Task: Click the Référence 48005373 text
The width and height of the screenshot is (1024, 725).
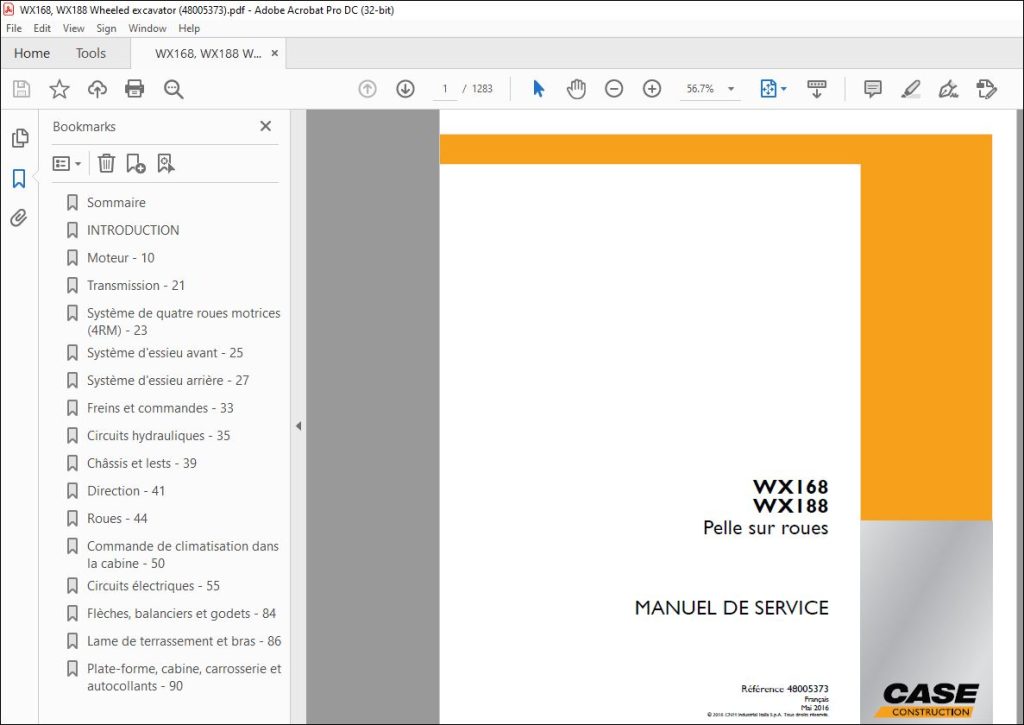Action: (x=784, y=688)
